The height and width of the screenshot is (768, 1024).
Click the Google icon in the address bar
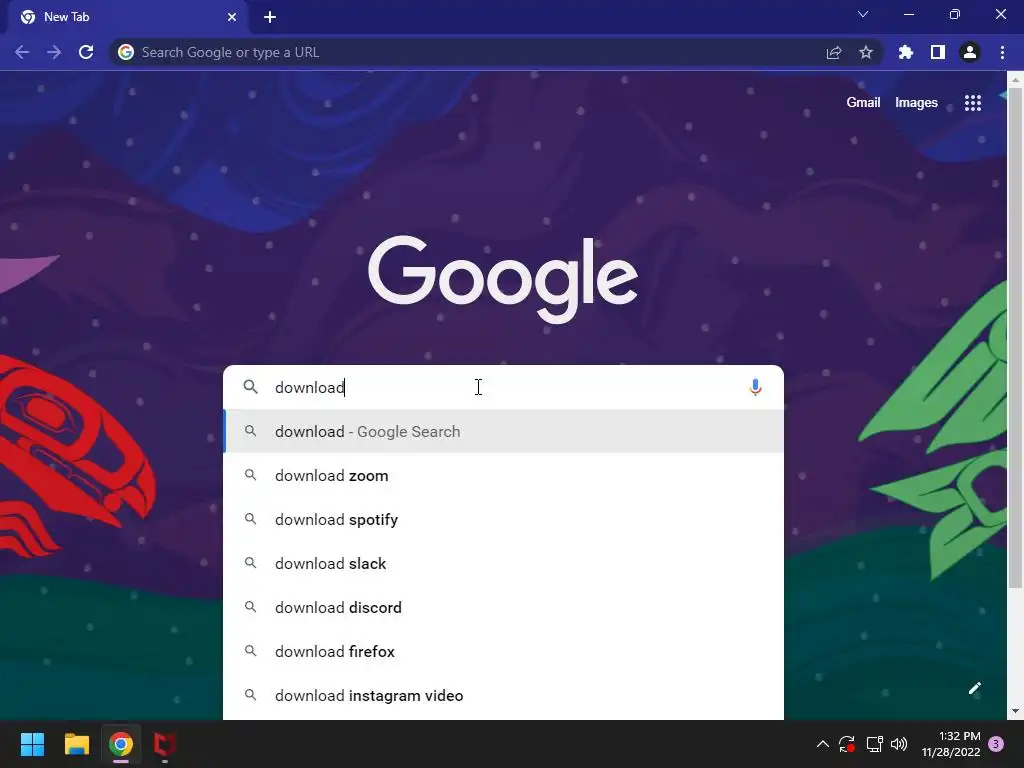tap(126, 52)
